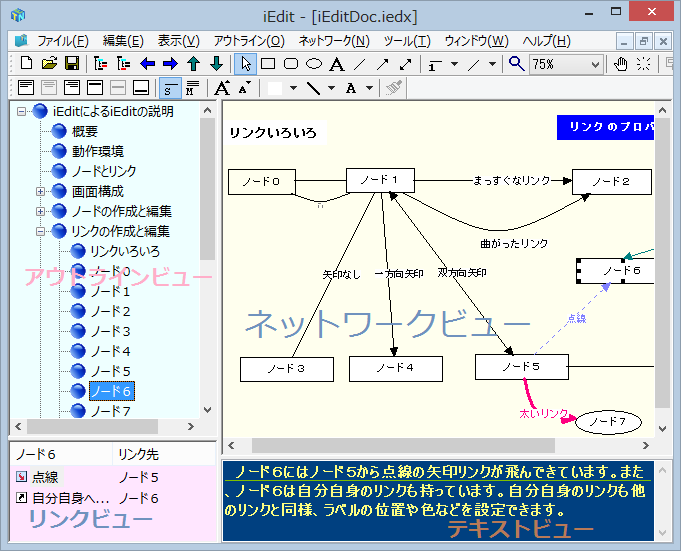Select the 点線 link row in link view
The height and width of the screenshot is (551, 681).
(x=112, y=477)
